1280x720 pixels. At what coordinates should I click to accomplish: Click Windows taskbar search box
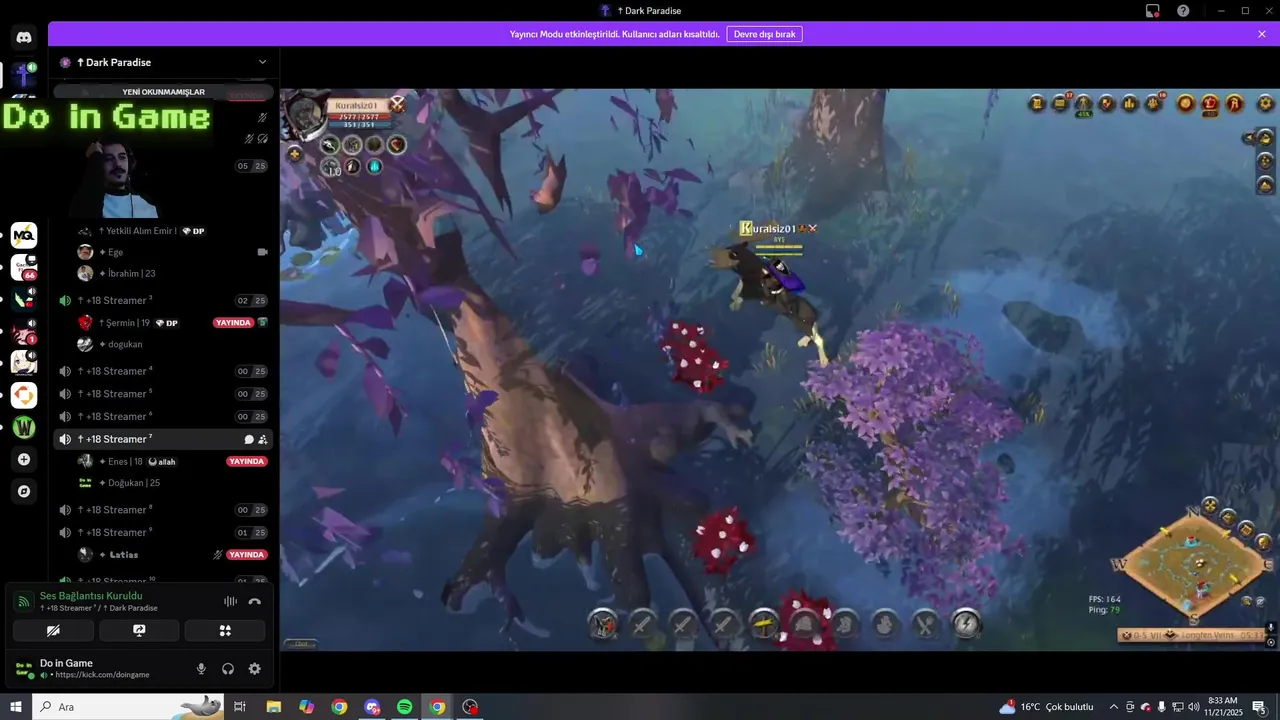[128, 707]
